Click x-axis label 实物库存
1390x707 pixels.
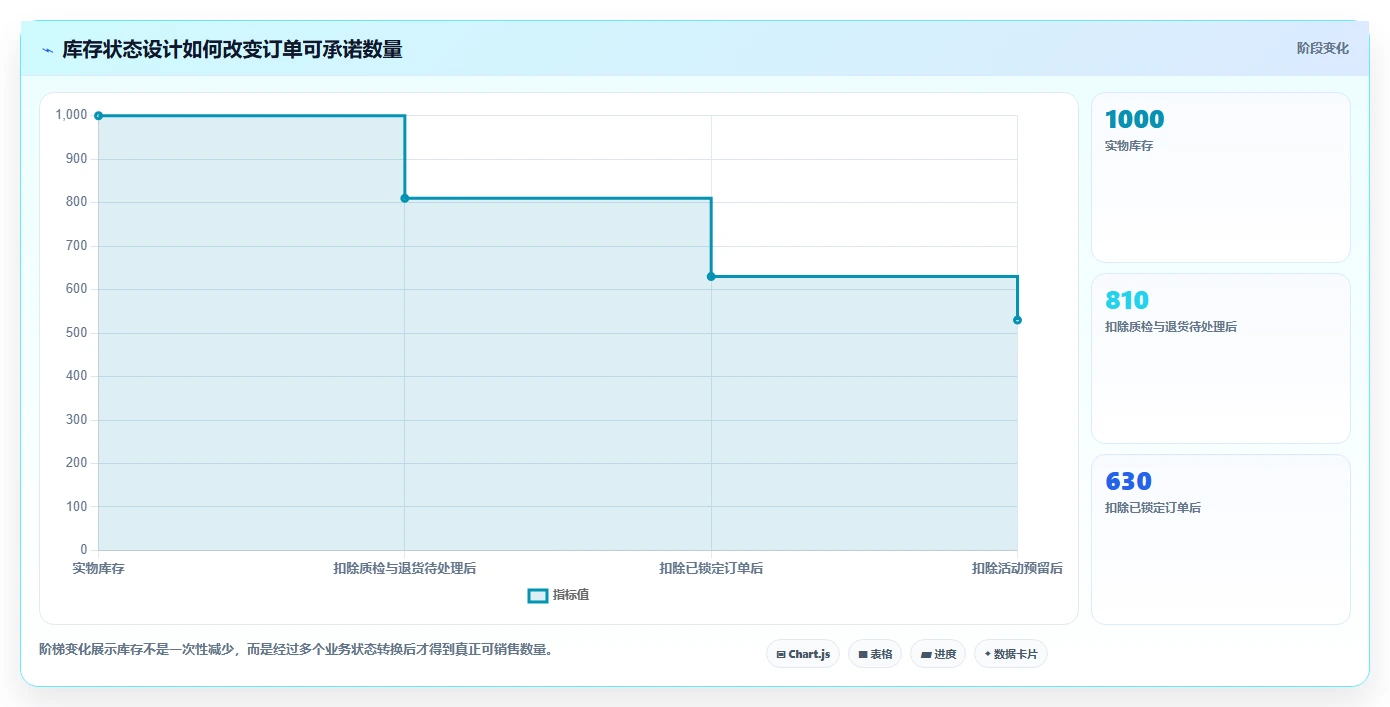99,568
